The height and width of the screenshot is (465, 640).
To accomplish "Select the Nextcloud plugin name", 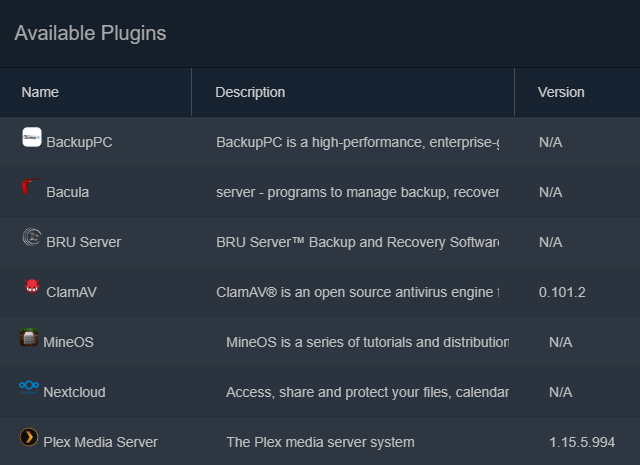I will 74,392.
